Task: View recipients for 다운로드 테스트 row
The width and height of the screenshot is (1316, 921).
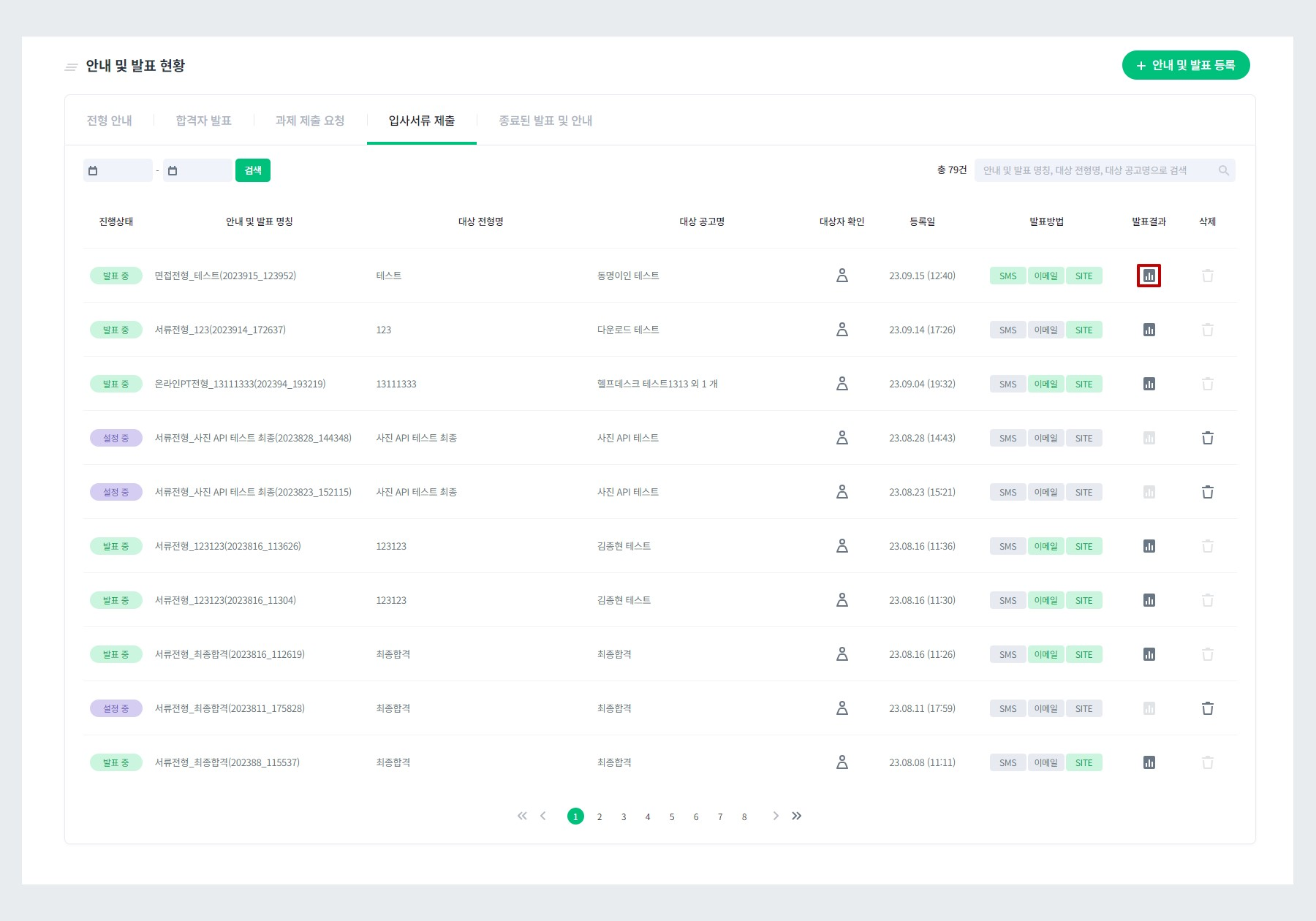Action: pos(842,330)
